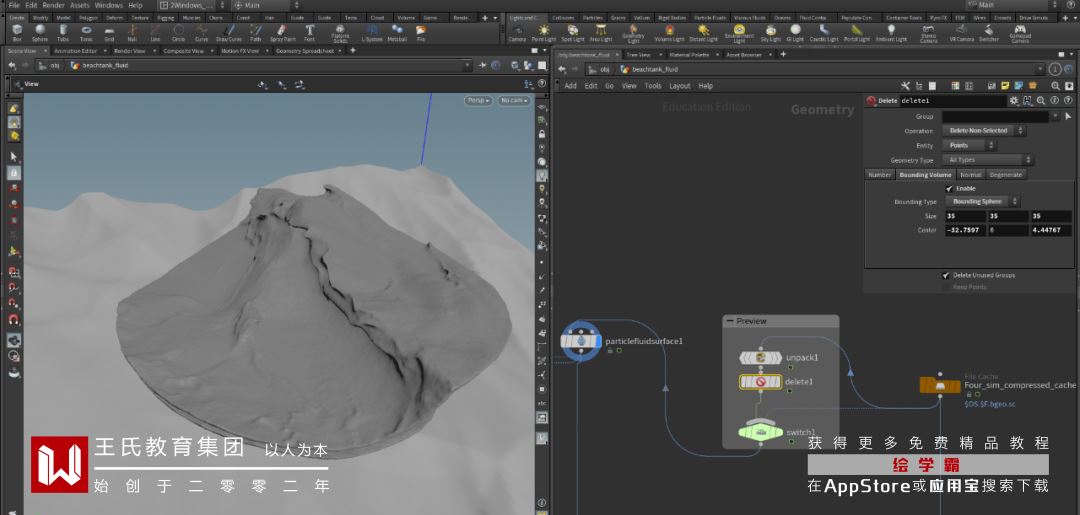
Task: Click the Sky Light shelf icon
Action: pos(770,31)
